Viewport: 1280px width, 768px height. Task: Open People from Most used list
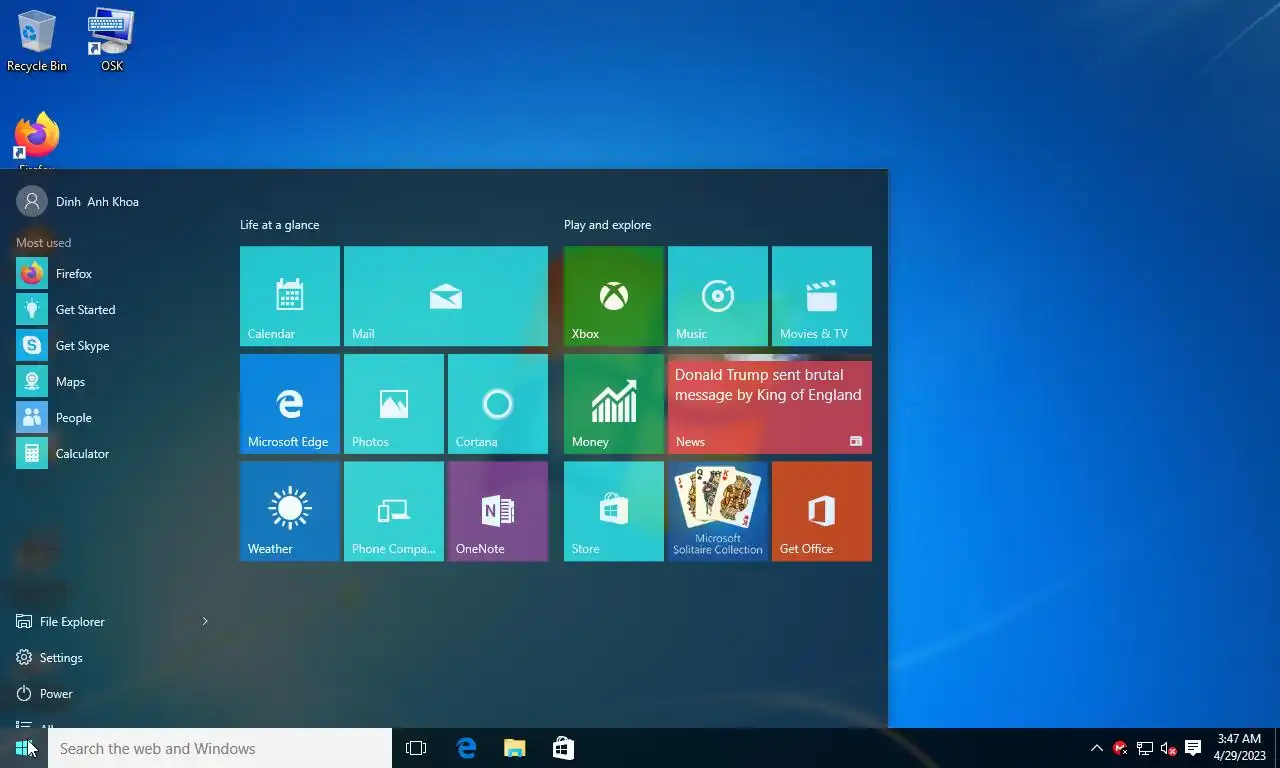[112, 418]
